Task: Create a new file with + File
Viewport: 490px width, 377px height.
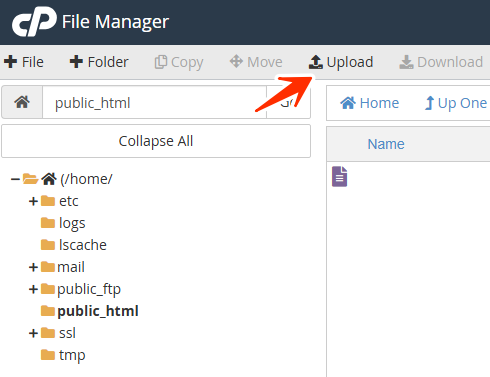Action: click(24, 62)
